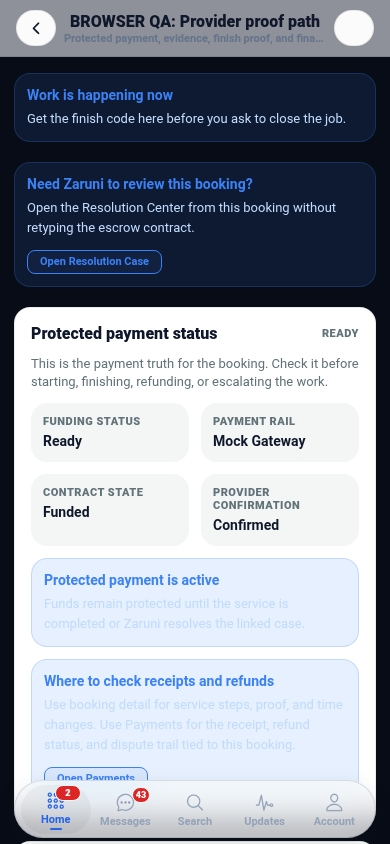Tap the Search magnifier icon
This screenshot has height=844, width=390.
pos(195,803)
